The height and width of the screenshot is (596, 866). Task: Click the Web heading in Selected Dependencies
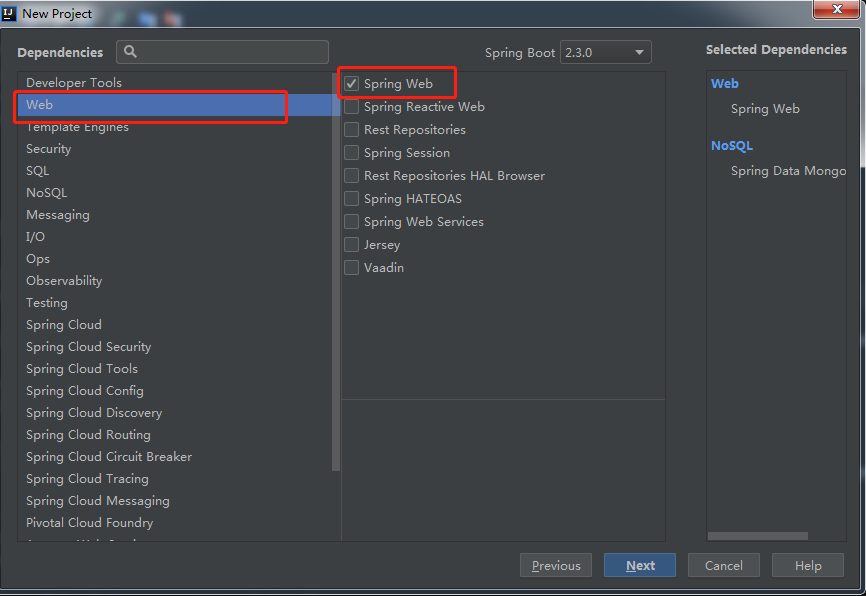coord(725,83)
